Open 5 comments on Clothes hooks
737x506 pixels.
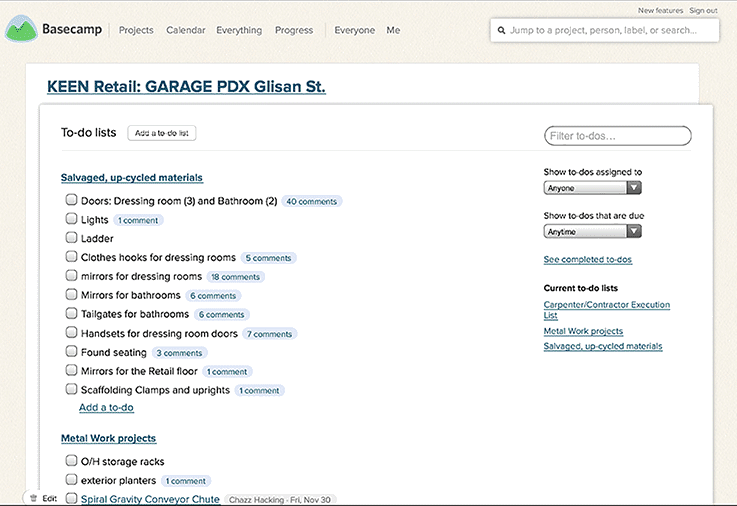pyautogui.click(x=268, y=258)
